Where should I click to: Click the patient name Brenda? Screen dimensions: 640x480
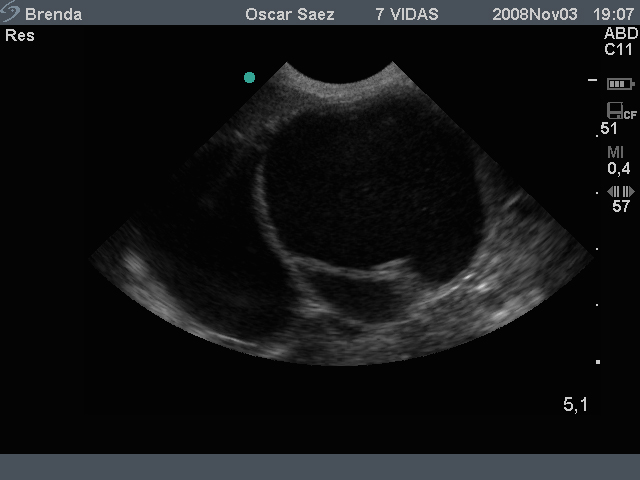click(53, 15)
